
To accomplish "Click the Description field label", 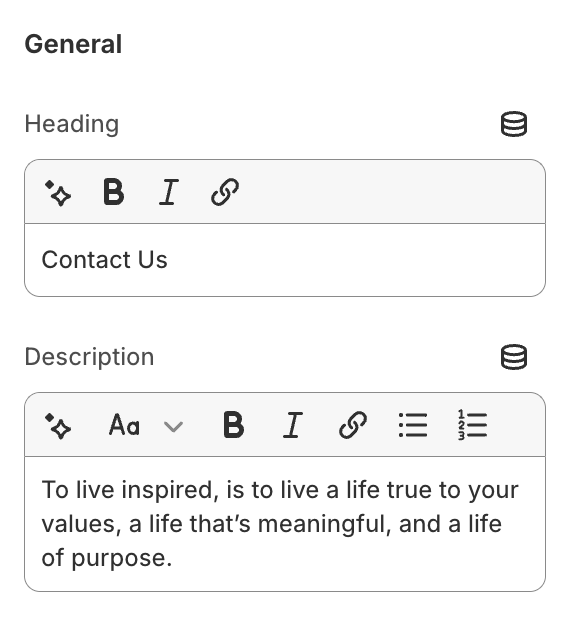I will [89, 357].
